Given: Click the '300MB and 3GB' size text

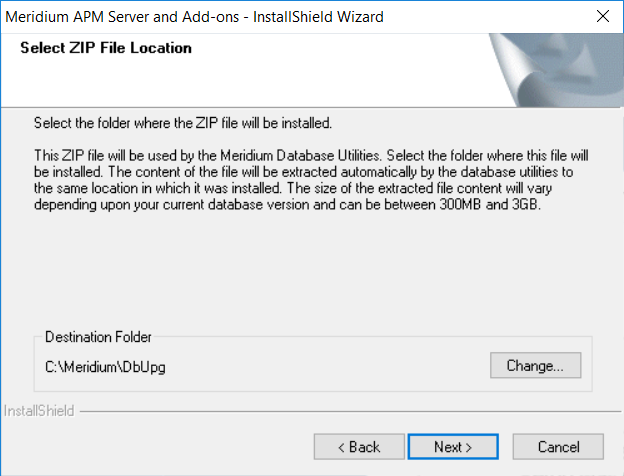Looking at the screenshot, I should coord(489,205).
